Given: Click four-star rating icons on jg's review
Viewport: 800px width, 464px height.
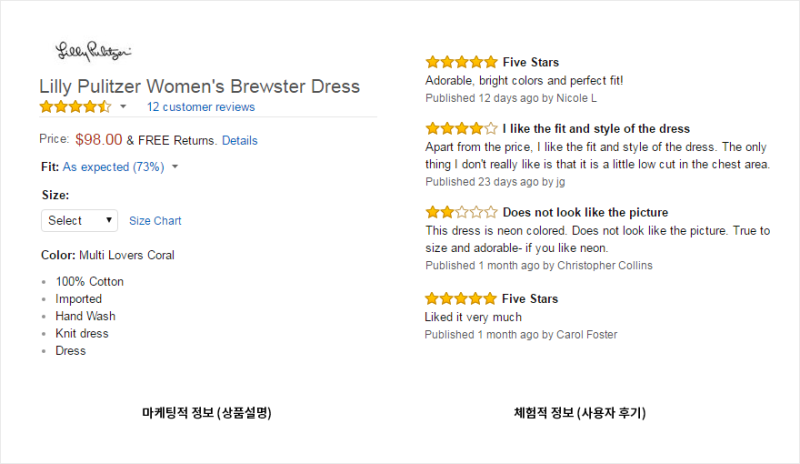Looking at the screenshot, I should point(461,128).
